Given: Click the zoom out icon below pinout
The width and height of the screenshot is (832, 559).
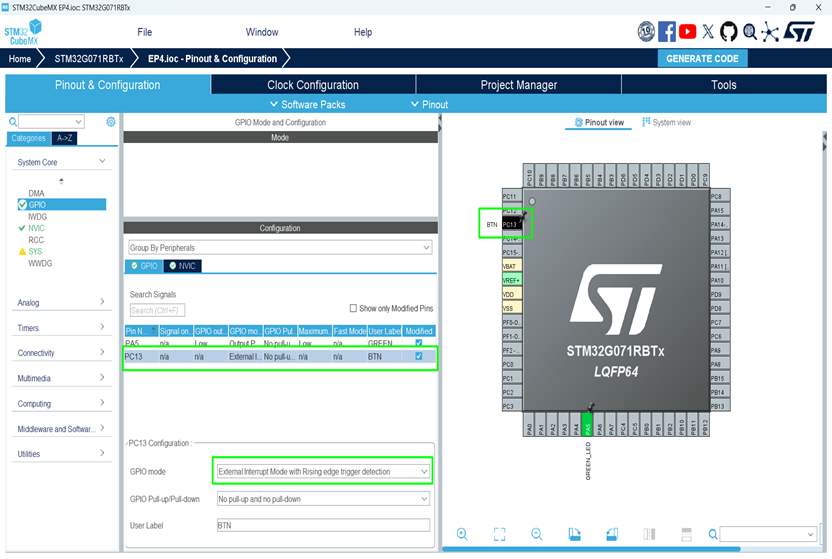Looking at the screenshot, I should (537, 534).
